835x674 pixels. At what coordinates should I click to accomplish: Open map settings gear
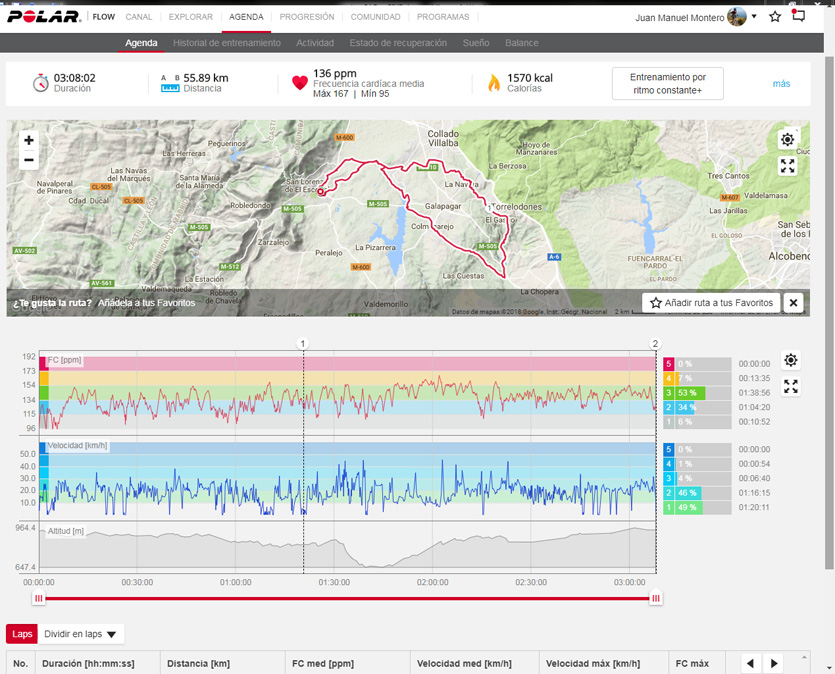click(788, 140)
